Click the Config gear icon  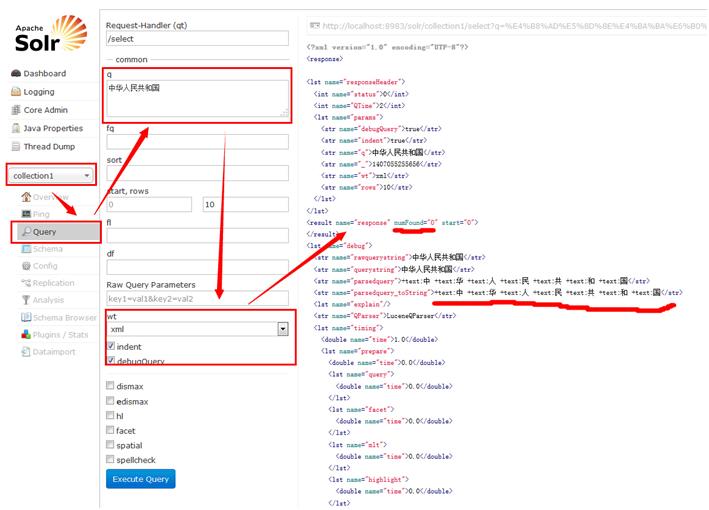coord(26,266)
